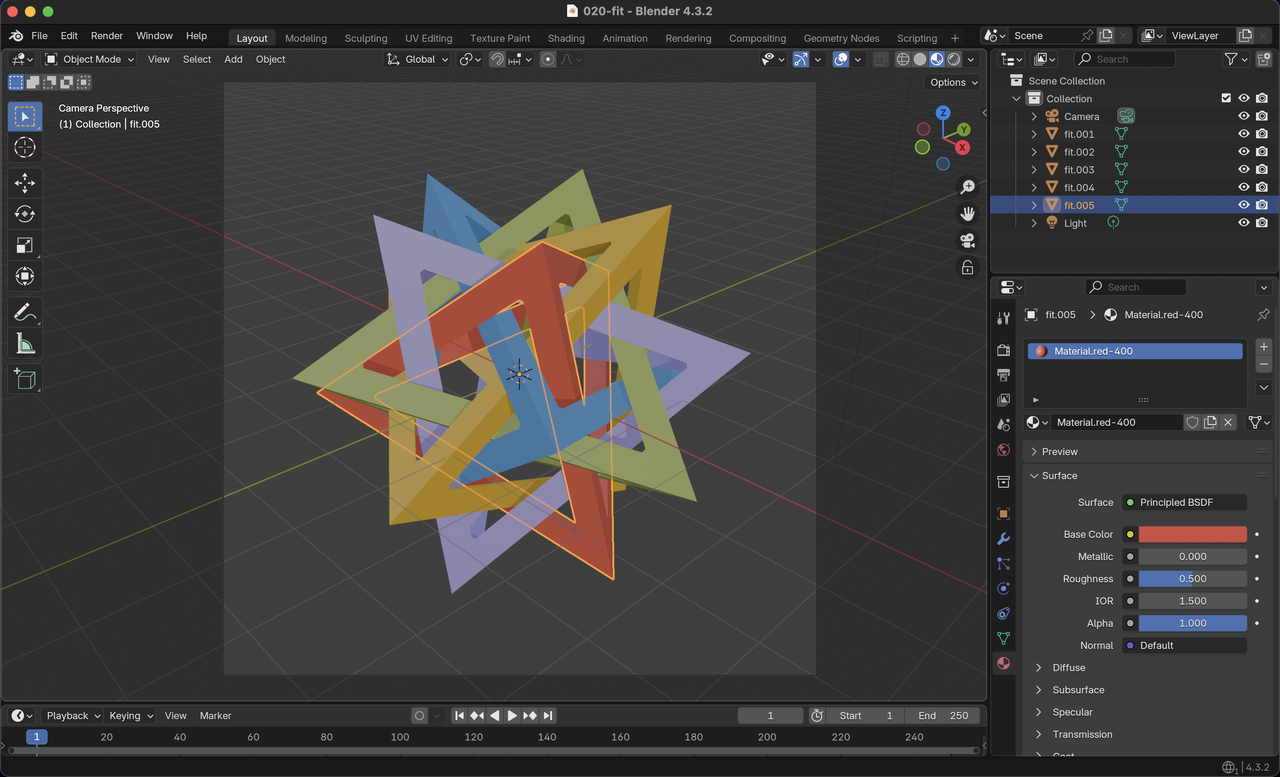The image size is (1280, 777).
Task: Toggle proportional editing in header
Action: [x=548, y=59]
